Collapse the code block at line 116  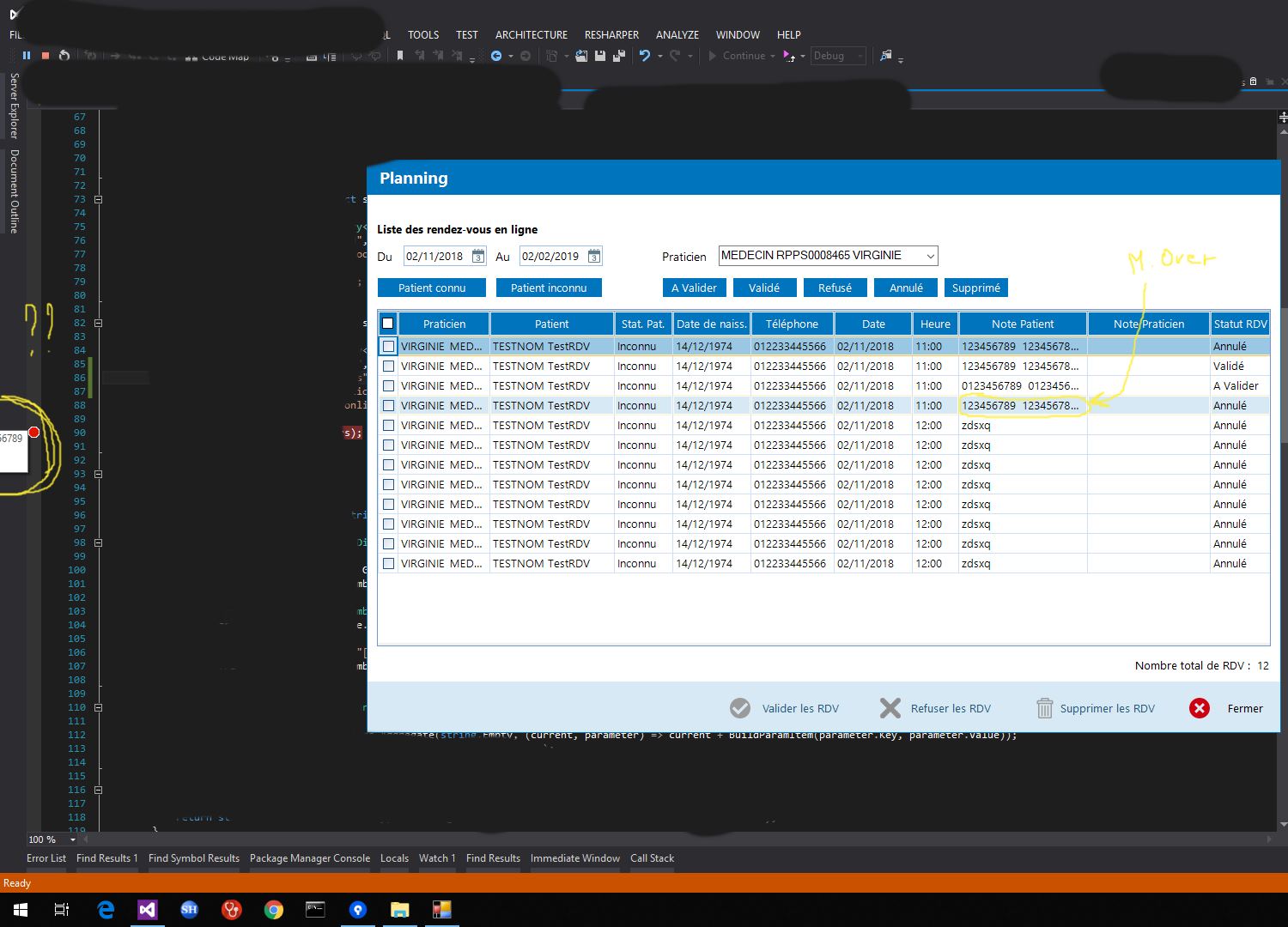tap(98, 790)
